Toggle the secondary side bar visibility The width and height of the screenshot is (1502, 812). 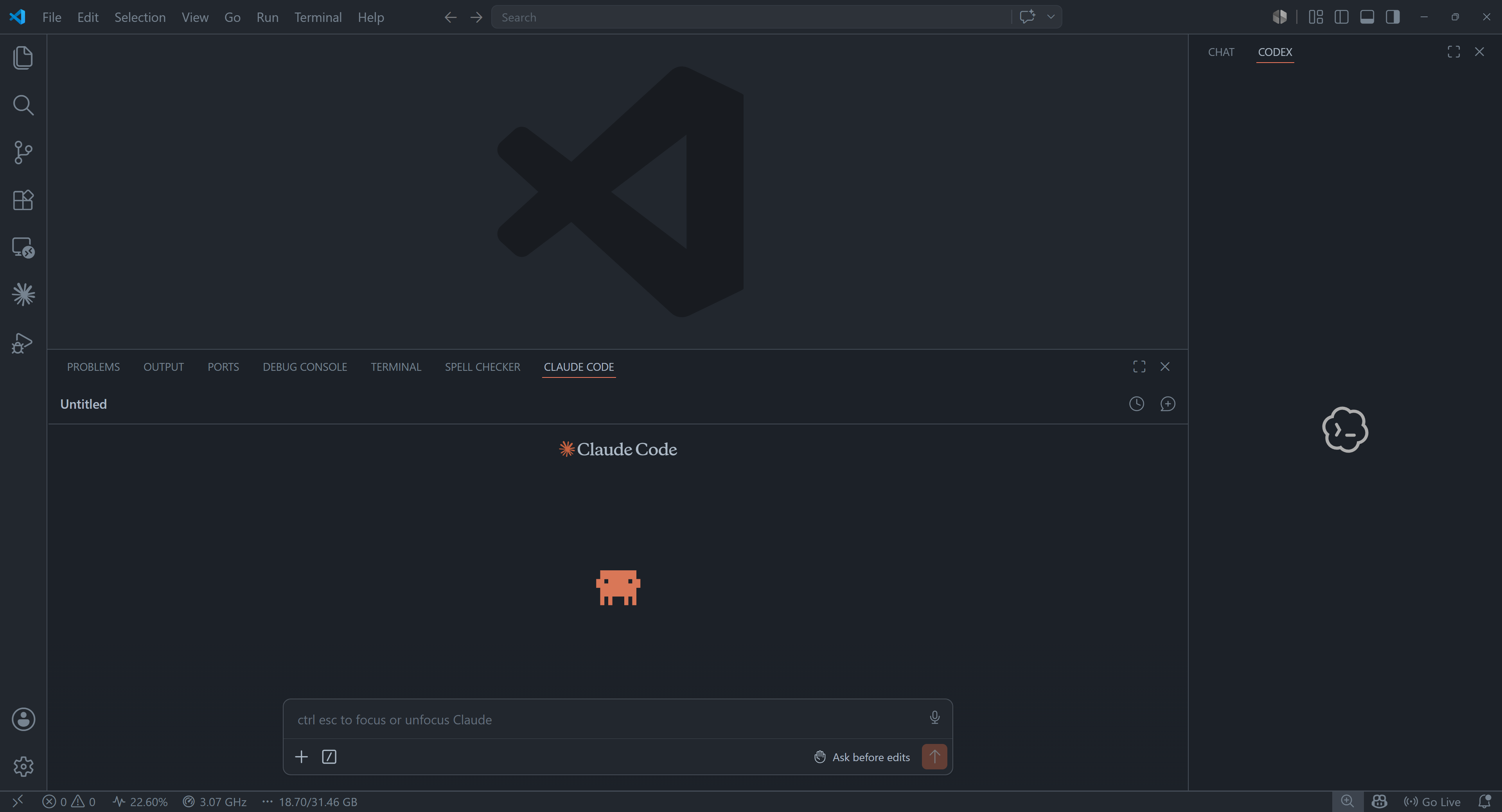click(x=1393, y=17)
